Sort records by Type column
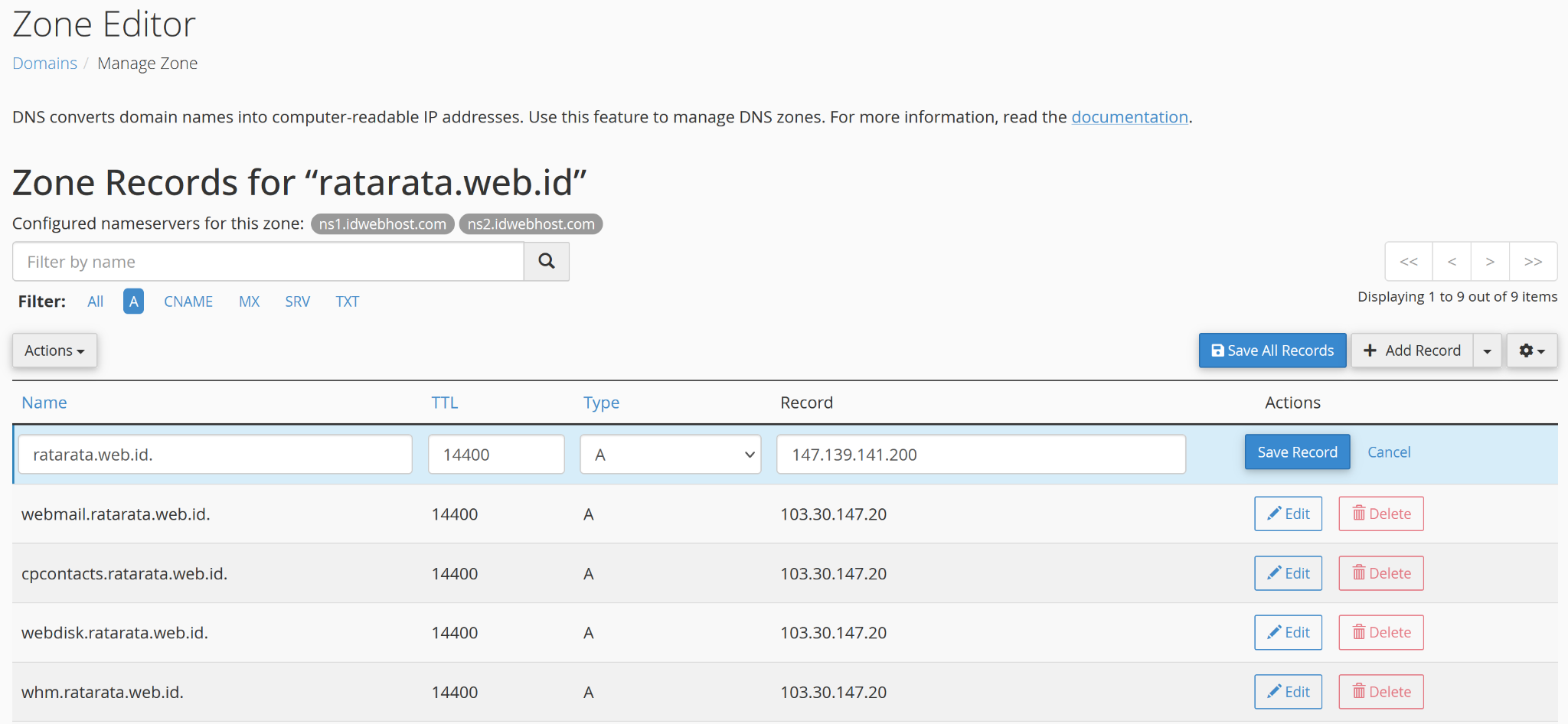 coord(602,403)
